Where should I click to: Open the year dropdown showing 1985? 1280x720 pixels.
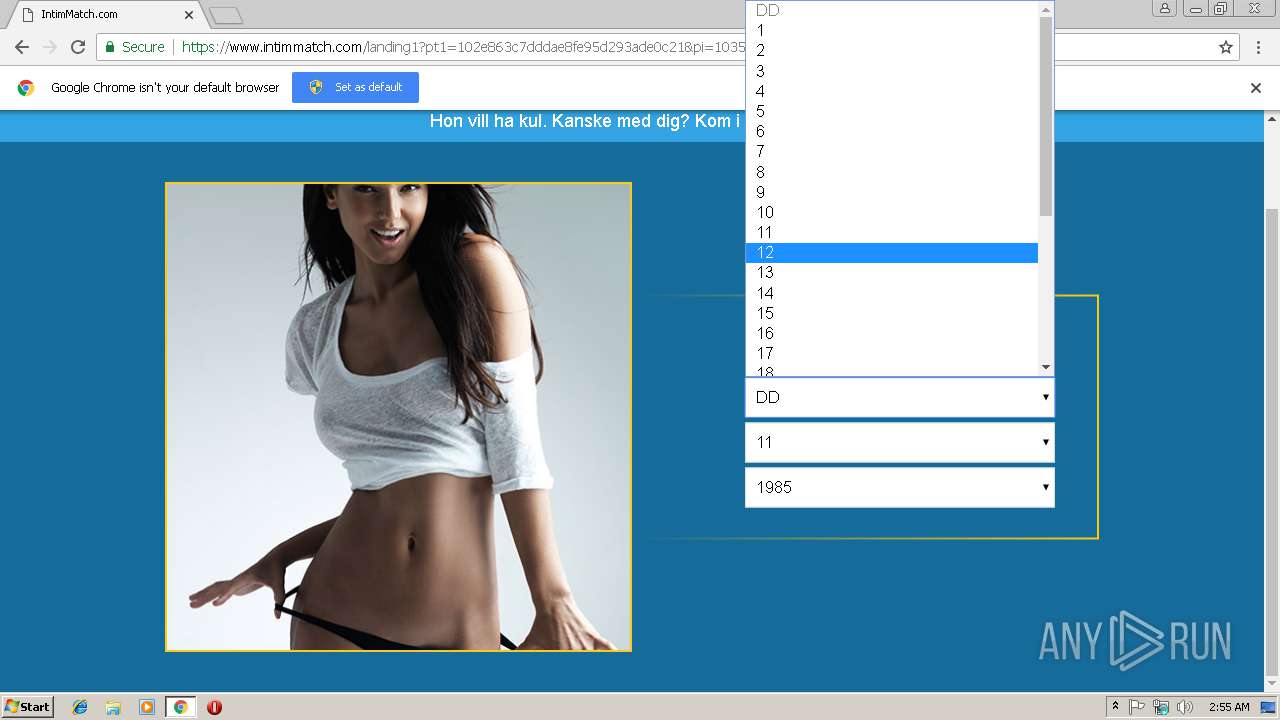(899, 487)
